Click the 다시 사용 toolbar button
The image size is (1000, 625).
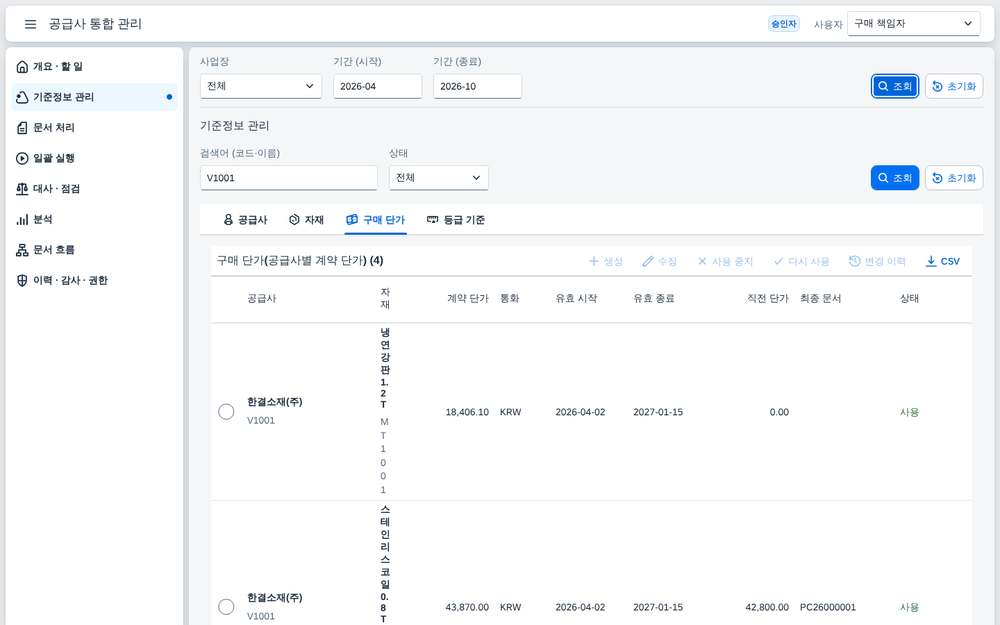(801, 261)
